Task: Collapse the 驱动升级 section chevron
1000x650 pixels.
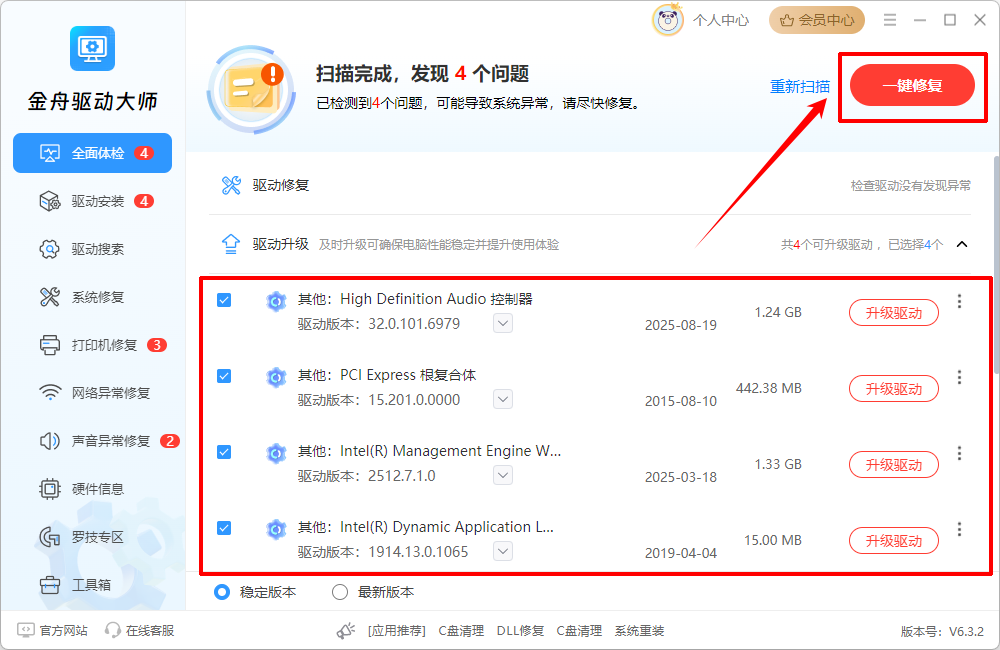Action: 962,244
